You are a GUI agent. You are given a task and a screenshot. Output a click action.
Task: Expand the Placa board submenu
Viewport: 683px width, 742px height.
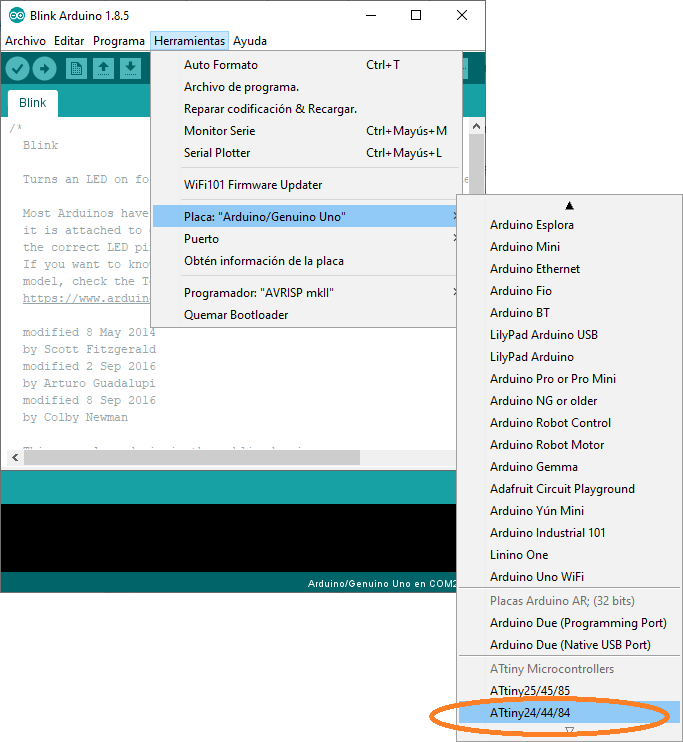[305, 217]
